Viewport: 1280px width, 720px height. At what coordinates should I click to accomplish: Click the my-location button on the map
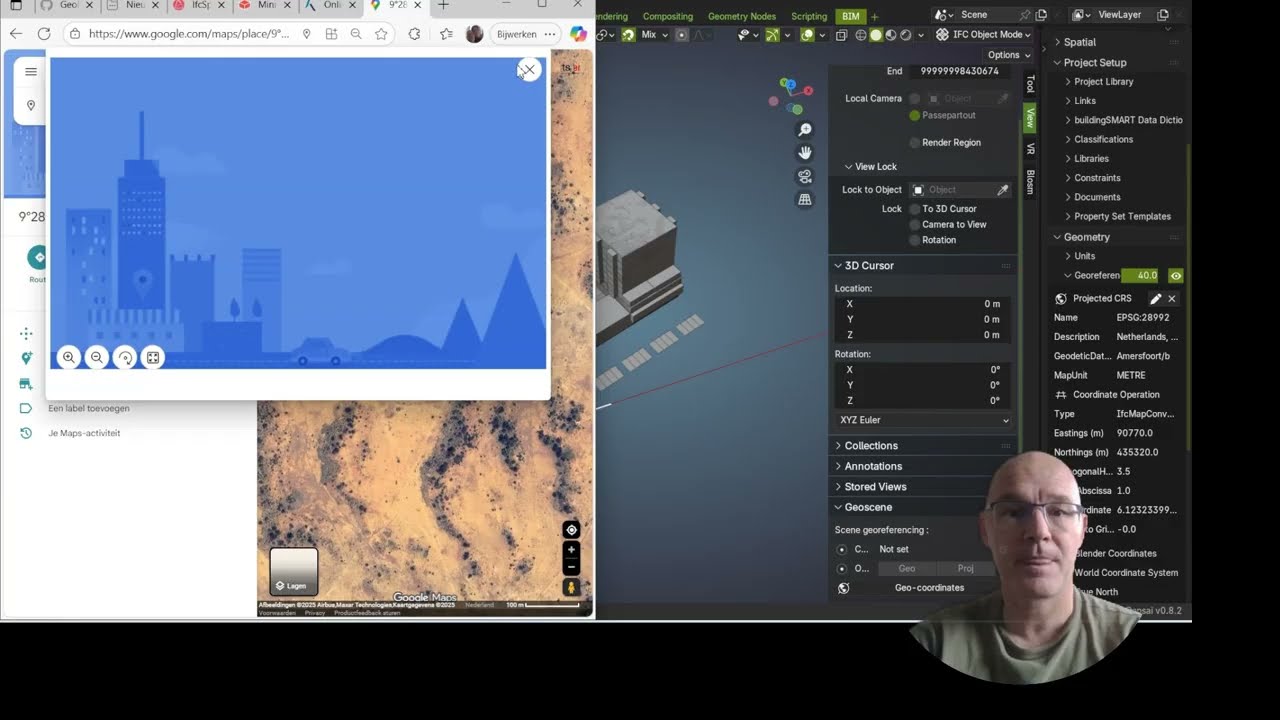click(x=571, y=530)
